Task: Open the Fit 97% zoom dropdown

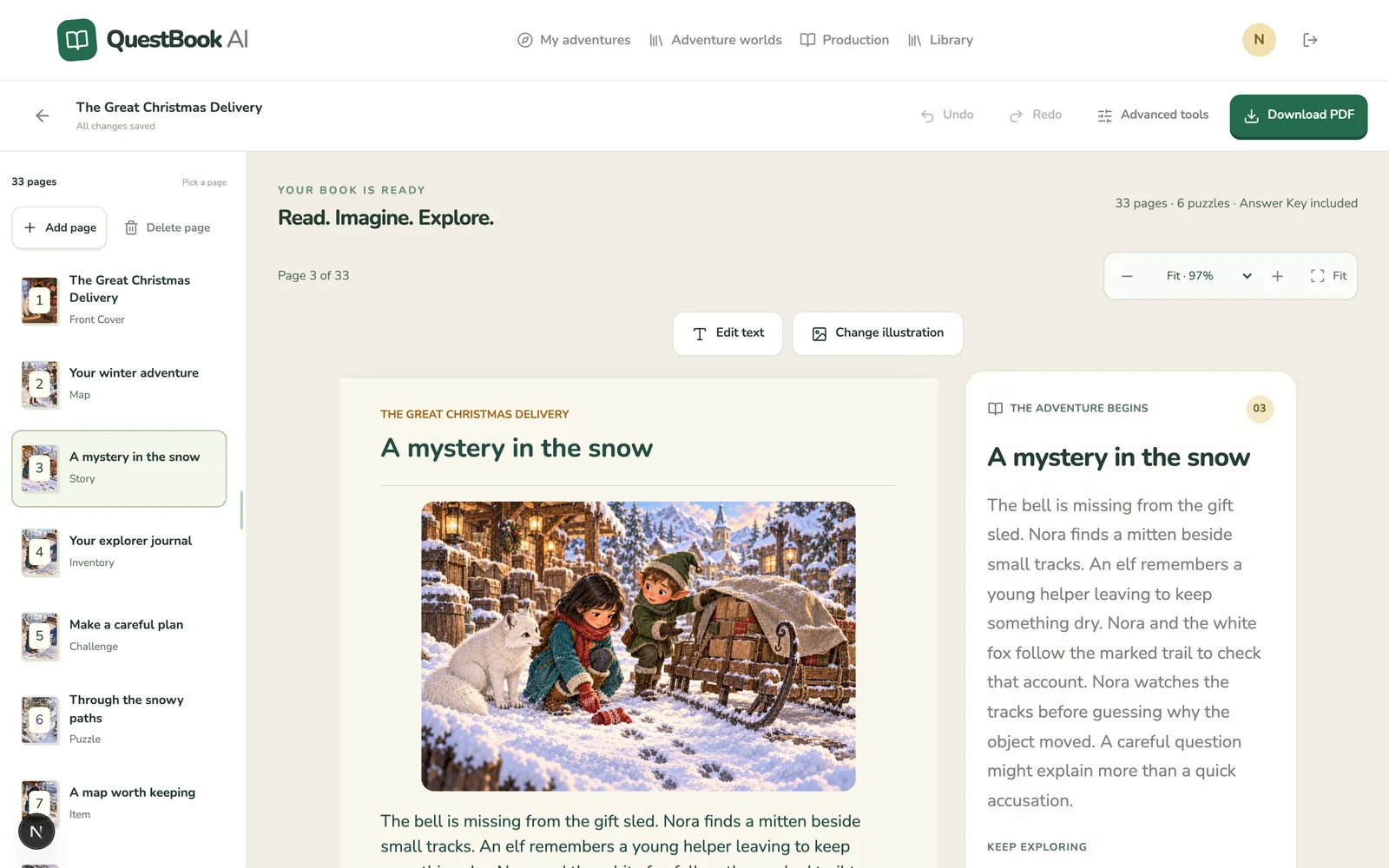Action: coord(1208,276)
